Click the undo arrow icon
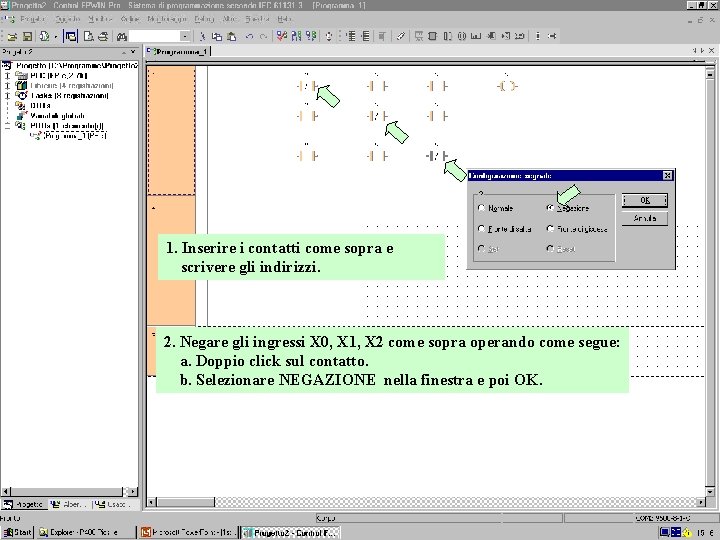The width and height of the screenshot is (720, 540). tap(249, 36)
